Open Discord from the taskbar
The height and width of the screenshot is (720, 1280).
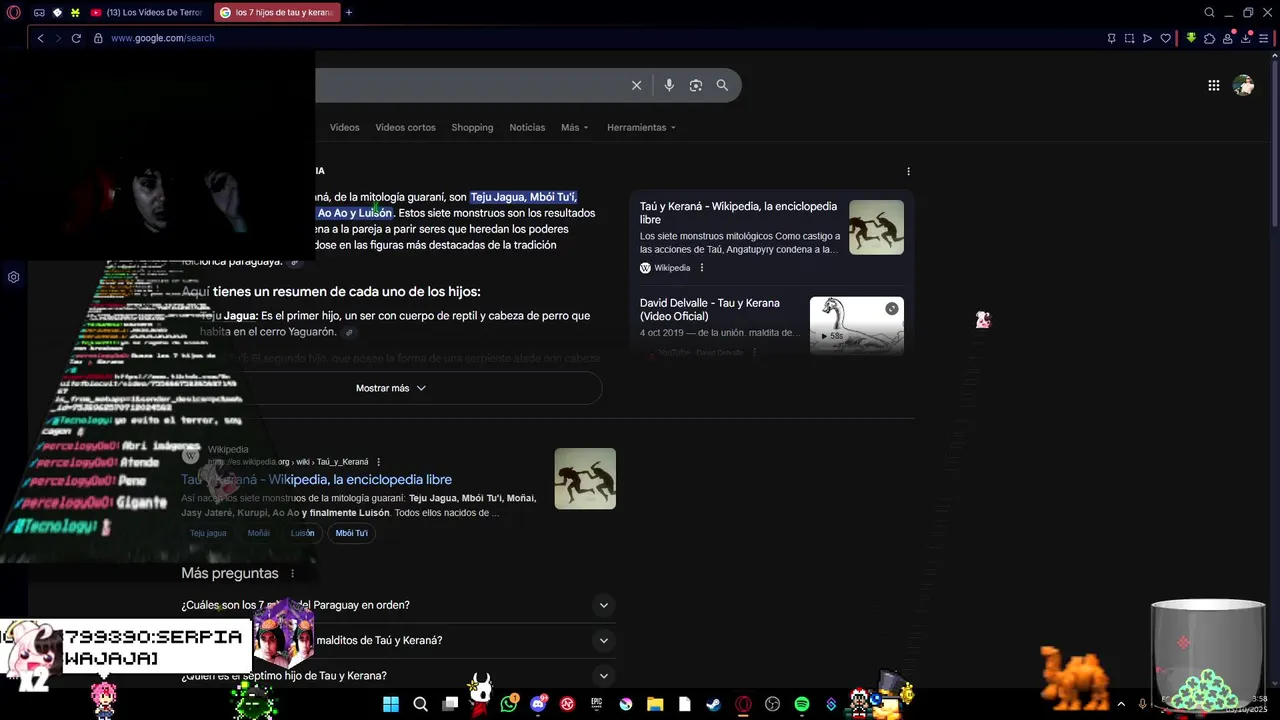[538, 704]
